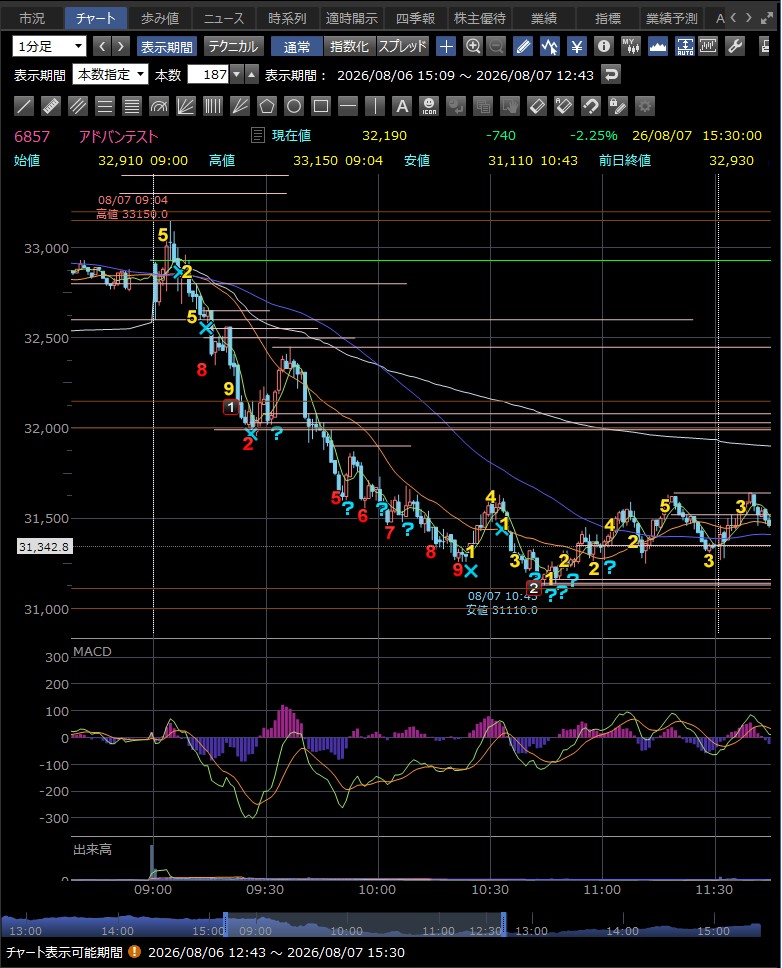The height and width of the screenshot is (968, 782).
Task: Select the circle shape tool
Action: point(294,106)
